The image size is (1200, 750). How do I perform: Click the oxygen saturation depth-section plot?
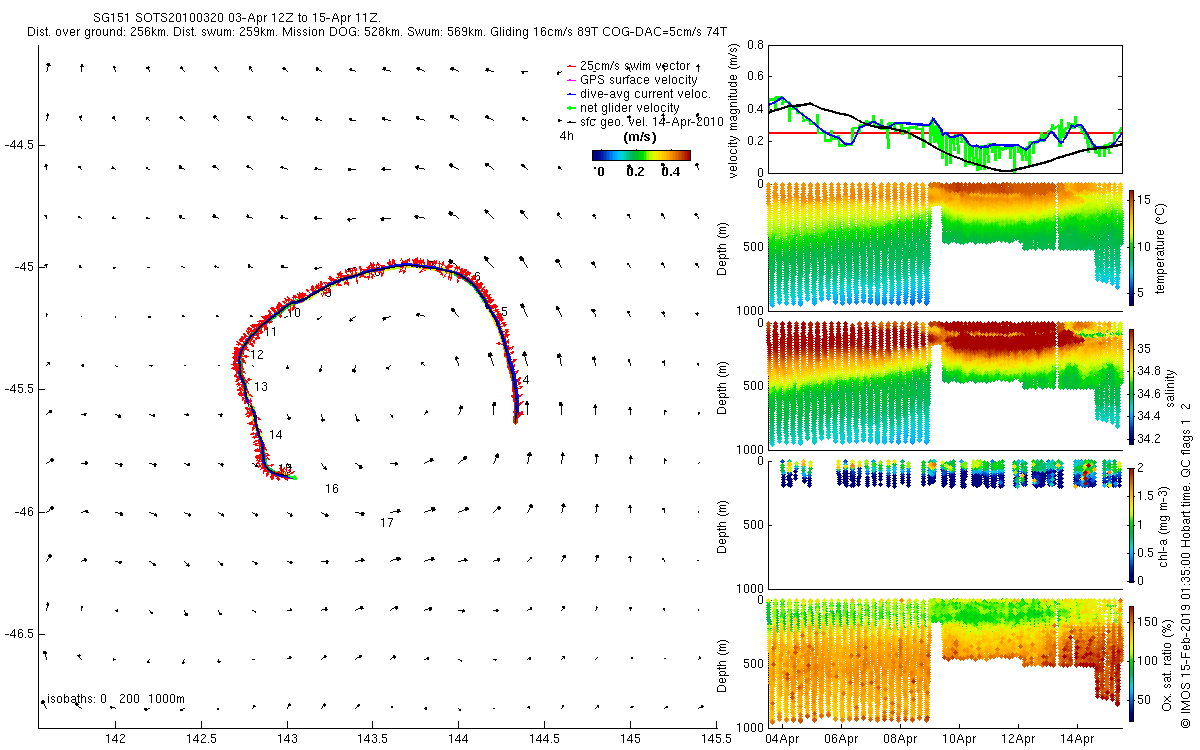click(x=945, y=662)
